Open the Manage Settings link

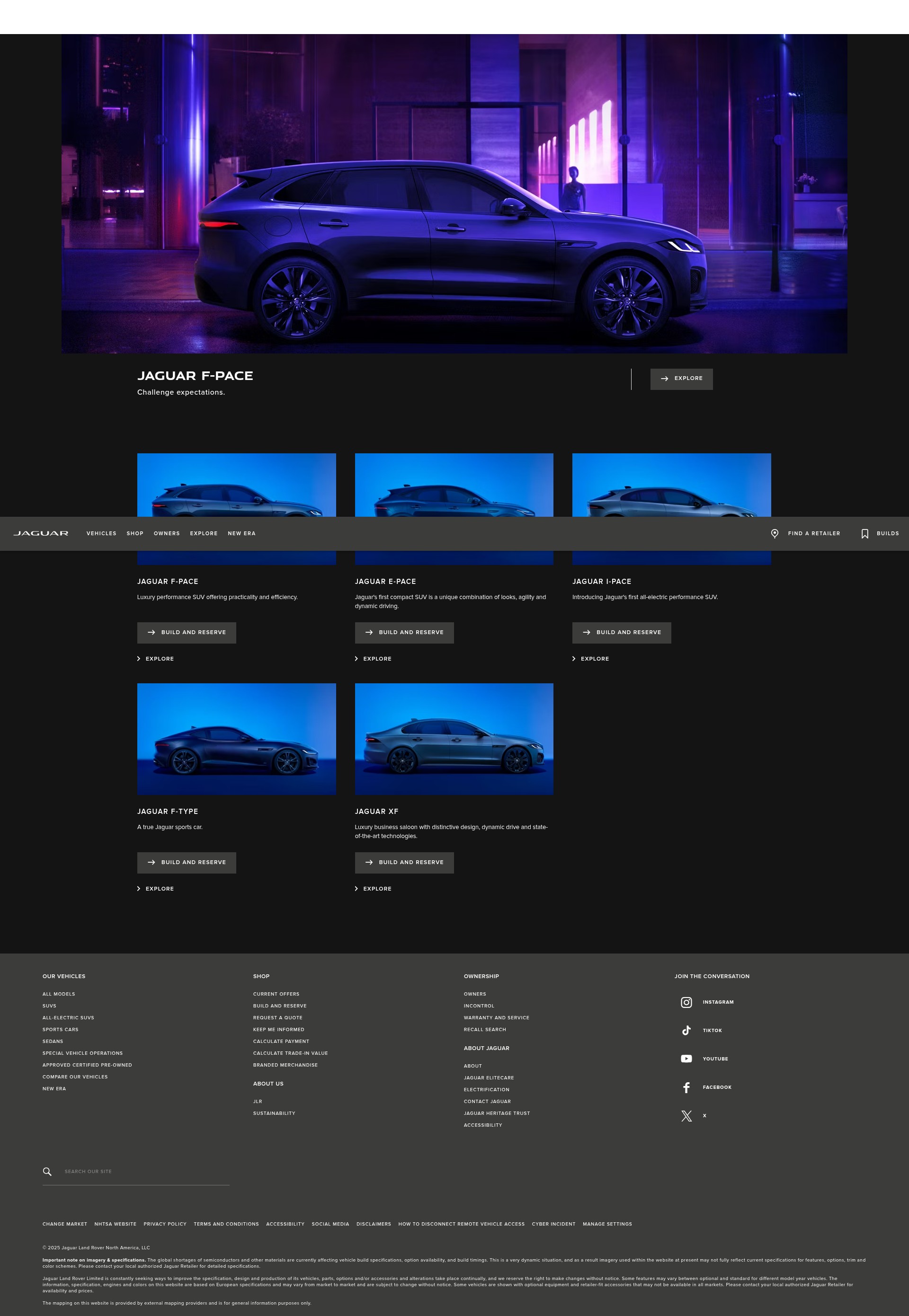607,1224
